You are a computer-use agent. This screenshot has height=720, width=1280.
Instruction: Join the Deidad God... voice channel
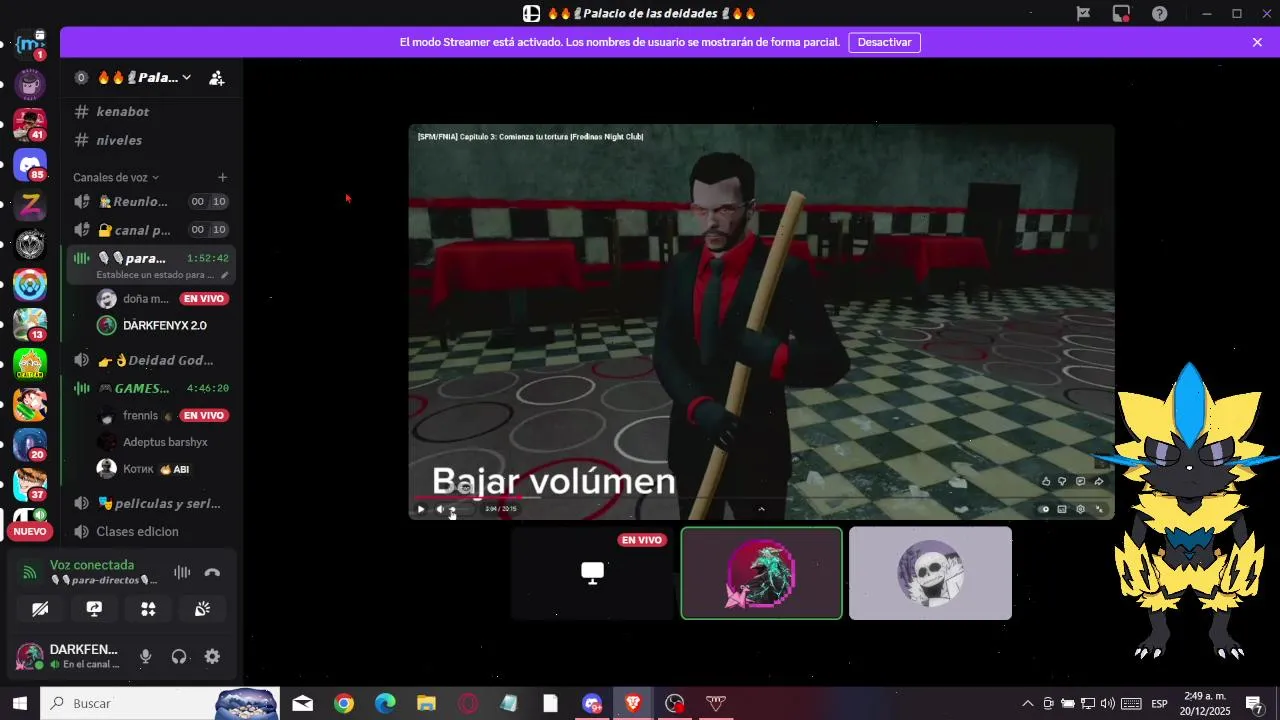coord(150,360)
